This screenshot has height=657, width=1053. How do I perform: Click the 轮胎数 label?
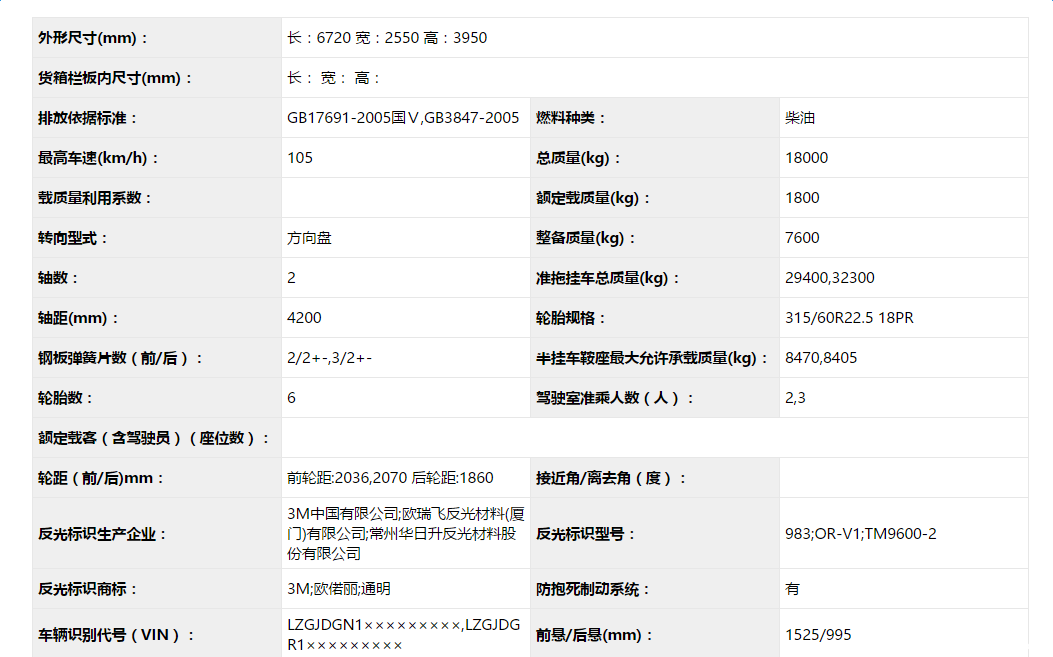point(65,398)
